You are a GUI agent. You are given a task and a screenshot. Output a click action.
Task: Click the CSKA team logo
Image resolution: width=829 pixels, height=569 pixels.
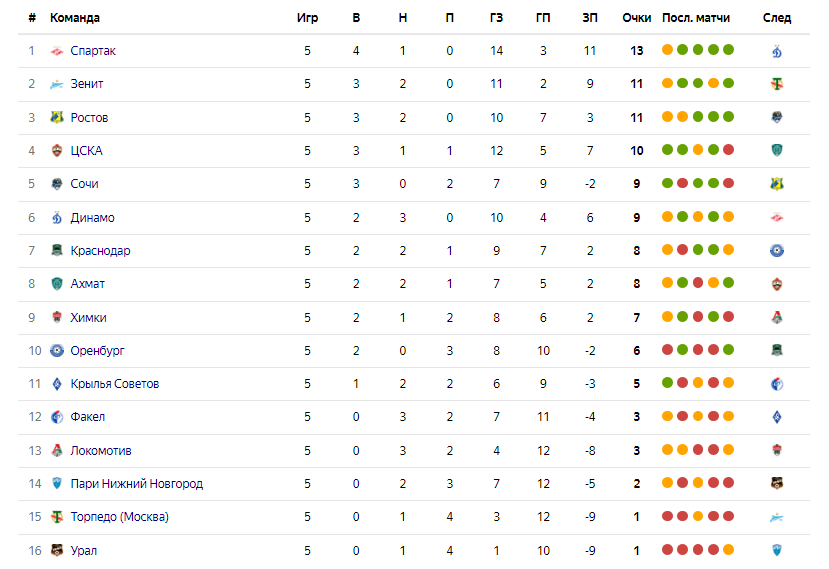(x=57, y=151)
